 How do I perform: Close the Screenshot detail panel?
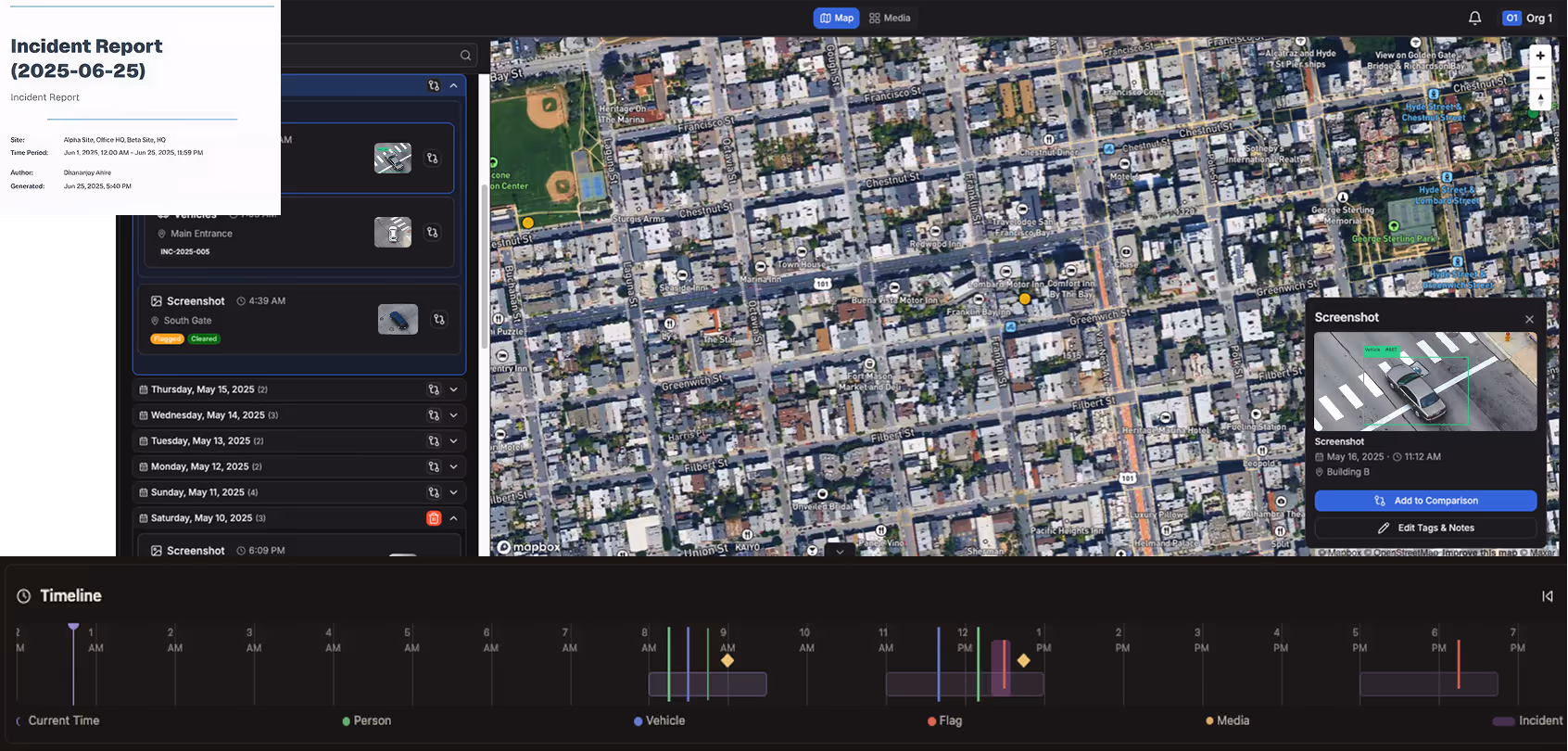(x=1529, y=319)
